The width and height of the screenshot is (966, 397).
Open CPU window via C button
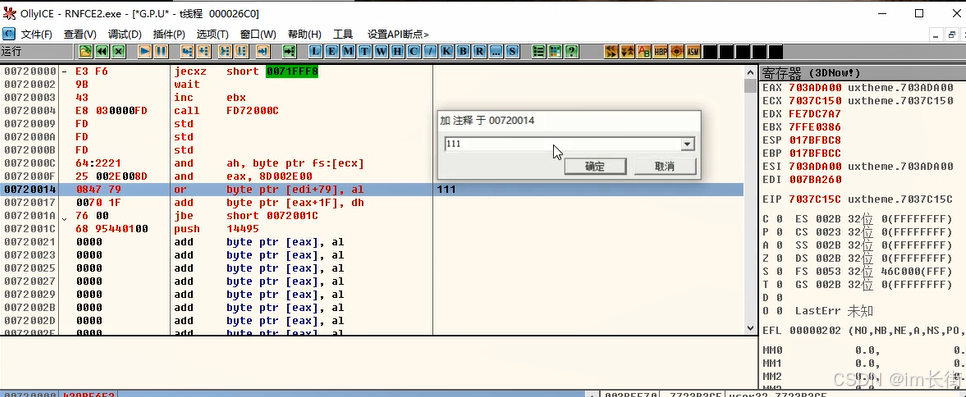tap(414, 51)
